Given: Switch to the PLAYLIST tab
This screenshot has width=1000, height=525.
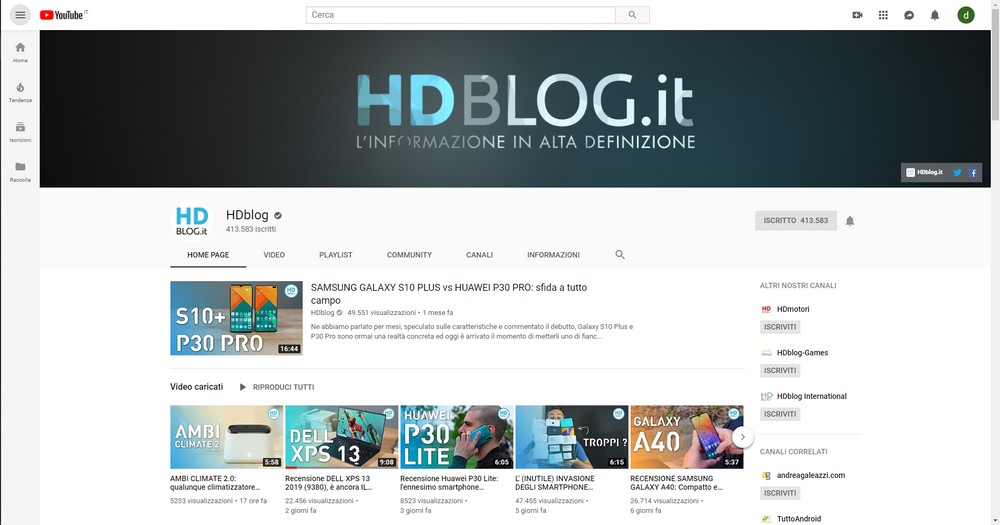Looking at the screenshot, I should tap(336, 255).
